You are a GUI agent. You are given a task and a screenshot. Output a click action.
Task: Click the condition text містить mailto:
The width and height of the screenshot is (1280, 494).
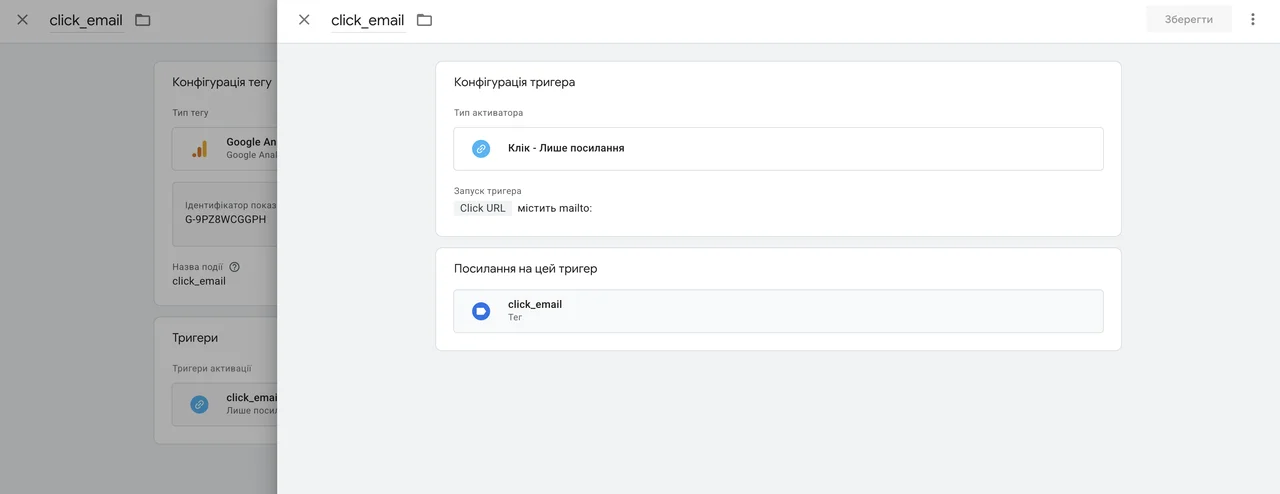pyautogui.click(x=555, y=208)
